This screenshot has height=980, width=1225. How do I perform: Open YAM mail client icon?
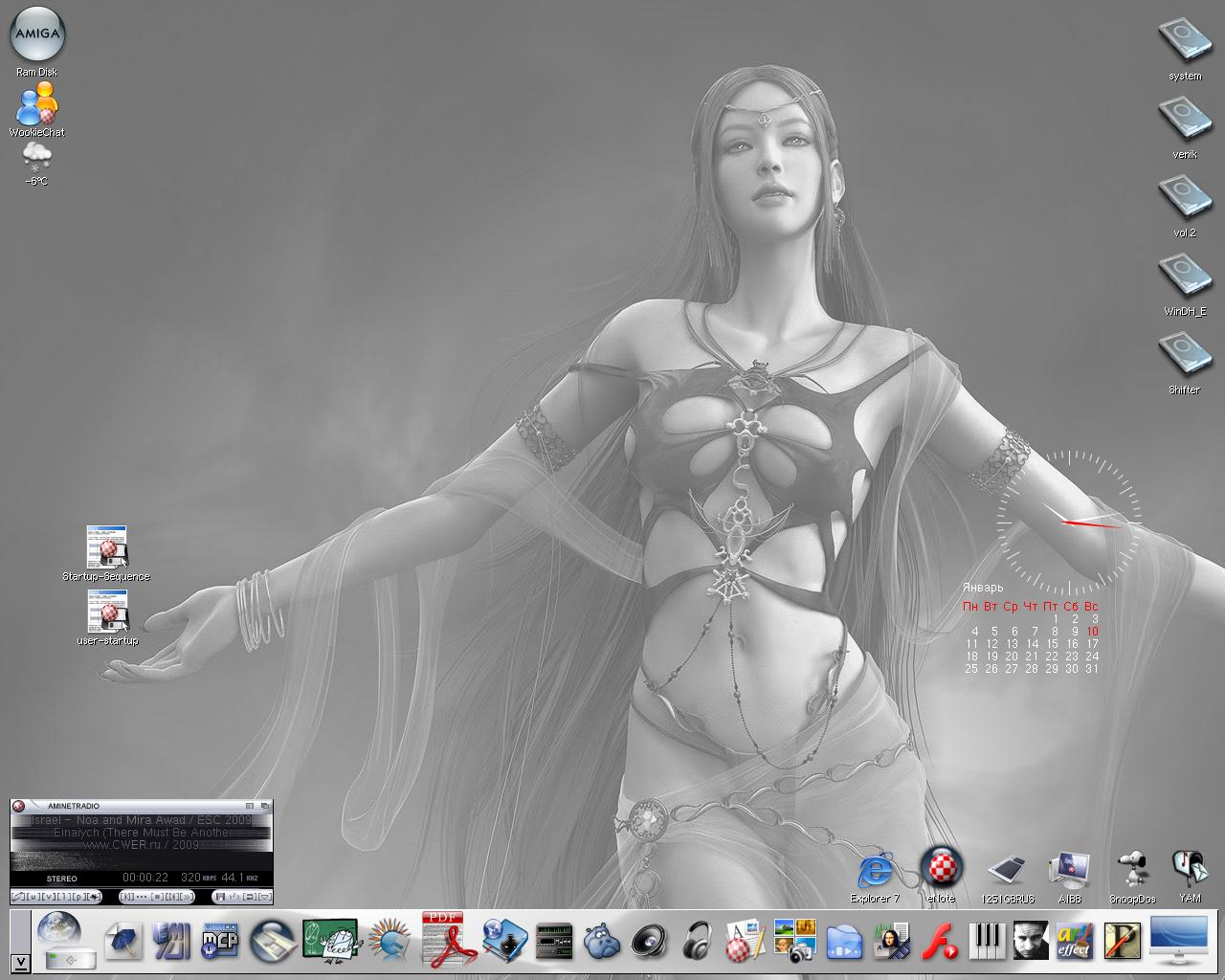tap(1190, 868)
